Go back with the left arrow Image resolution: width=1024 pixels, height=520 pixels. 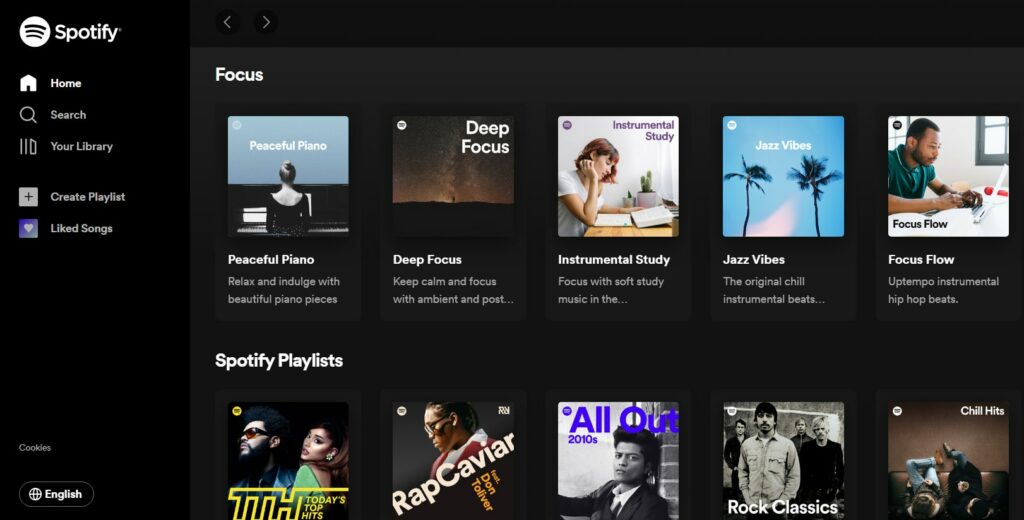pos(227,22)
